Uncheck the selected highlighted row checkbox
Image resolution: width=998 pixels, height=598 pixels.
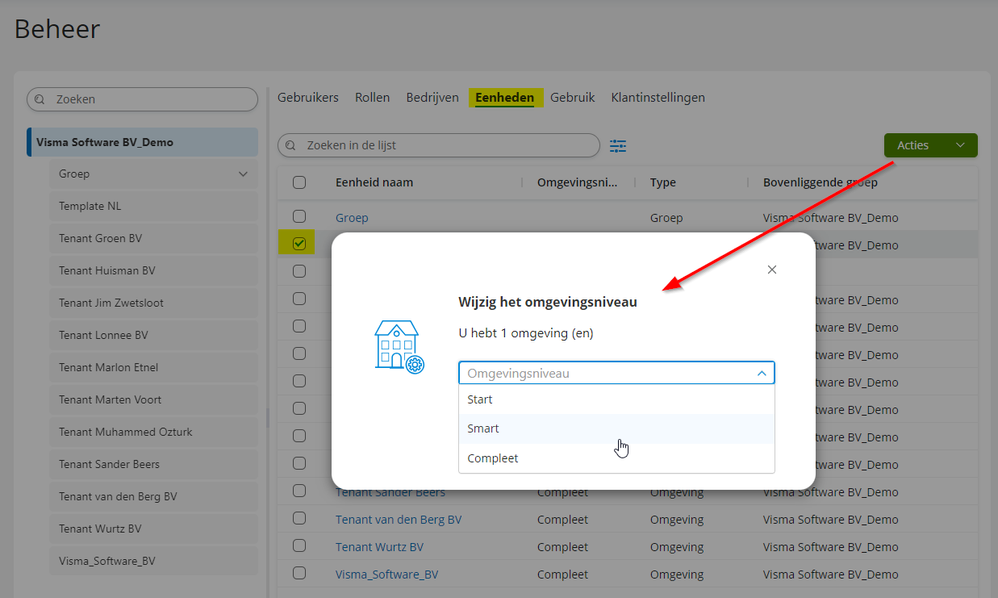click(x=299, y=244)
